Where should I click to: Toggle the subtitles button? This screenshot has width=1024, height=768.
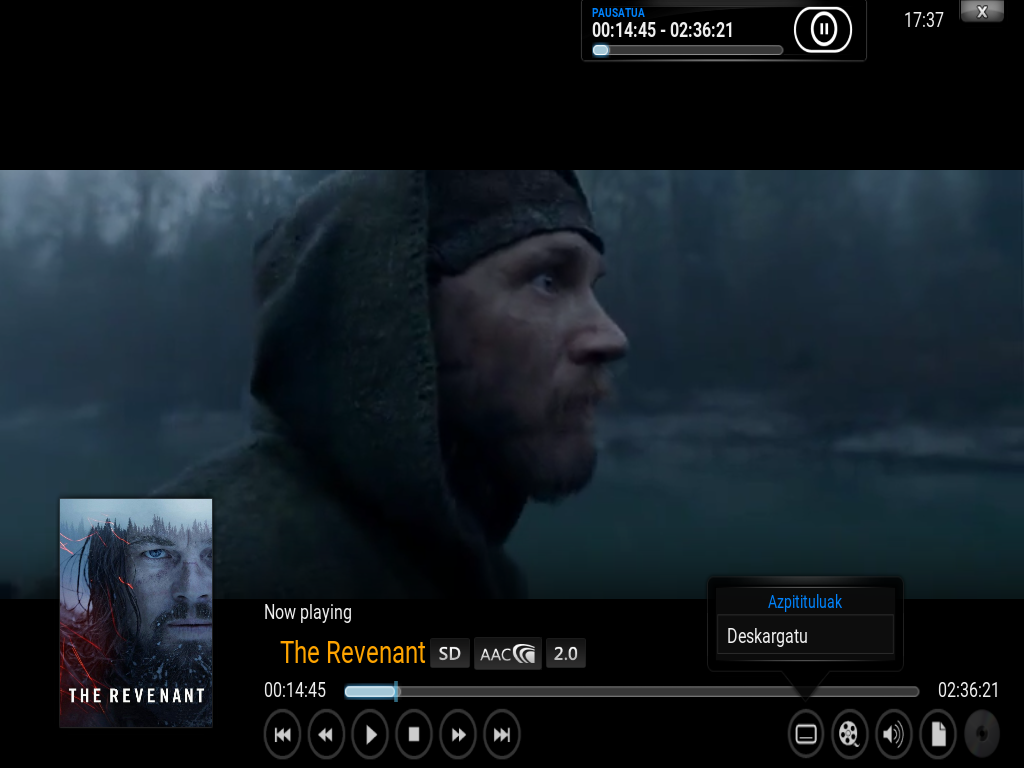806,735
